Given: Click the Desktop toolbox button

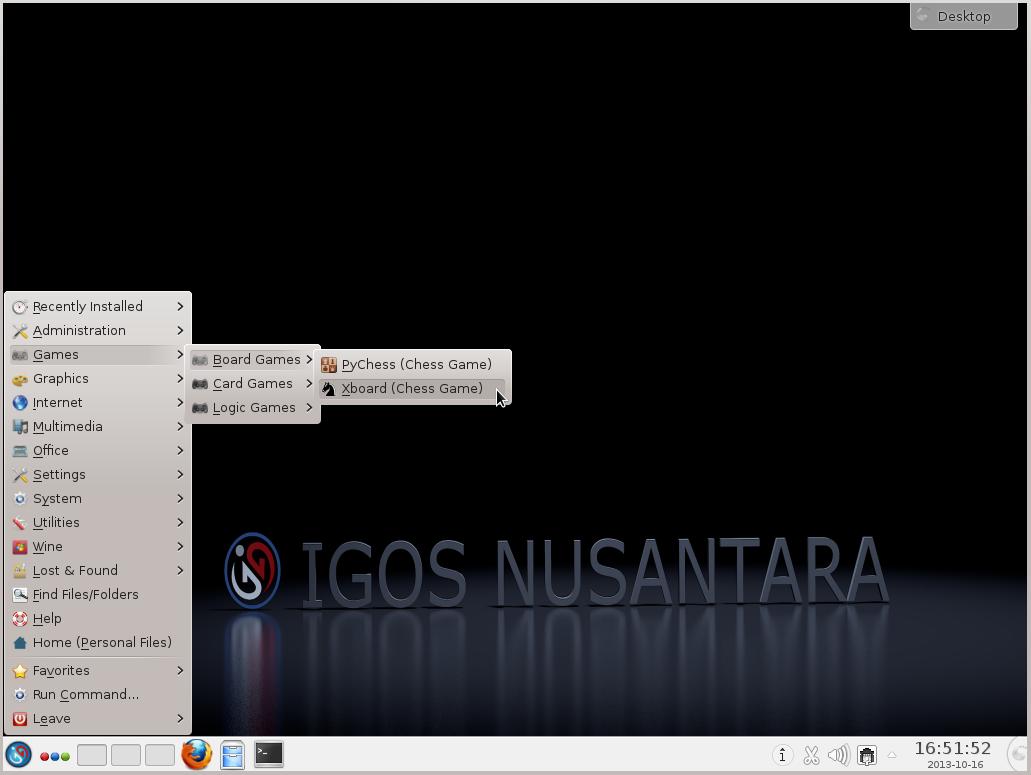Looking at the screenshot, I should (x=963, y=16).
